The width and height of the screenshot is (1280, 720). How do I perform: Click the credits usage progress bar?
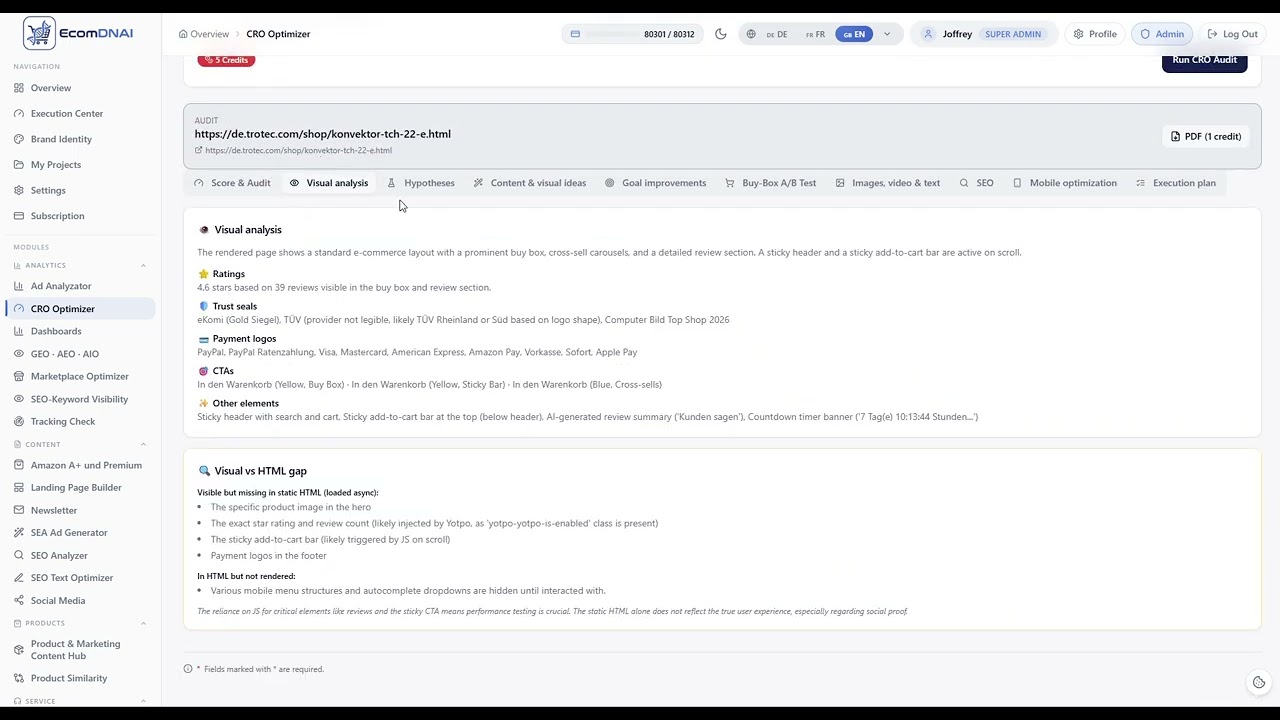611,34
